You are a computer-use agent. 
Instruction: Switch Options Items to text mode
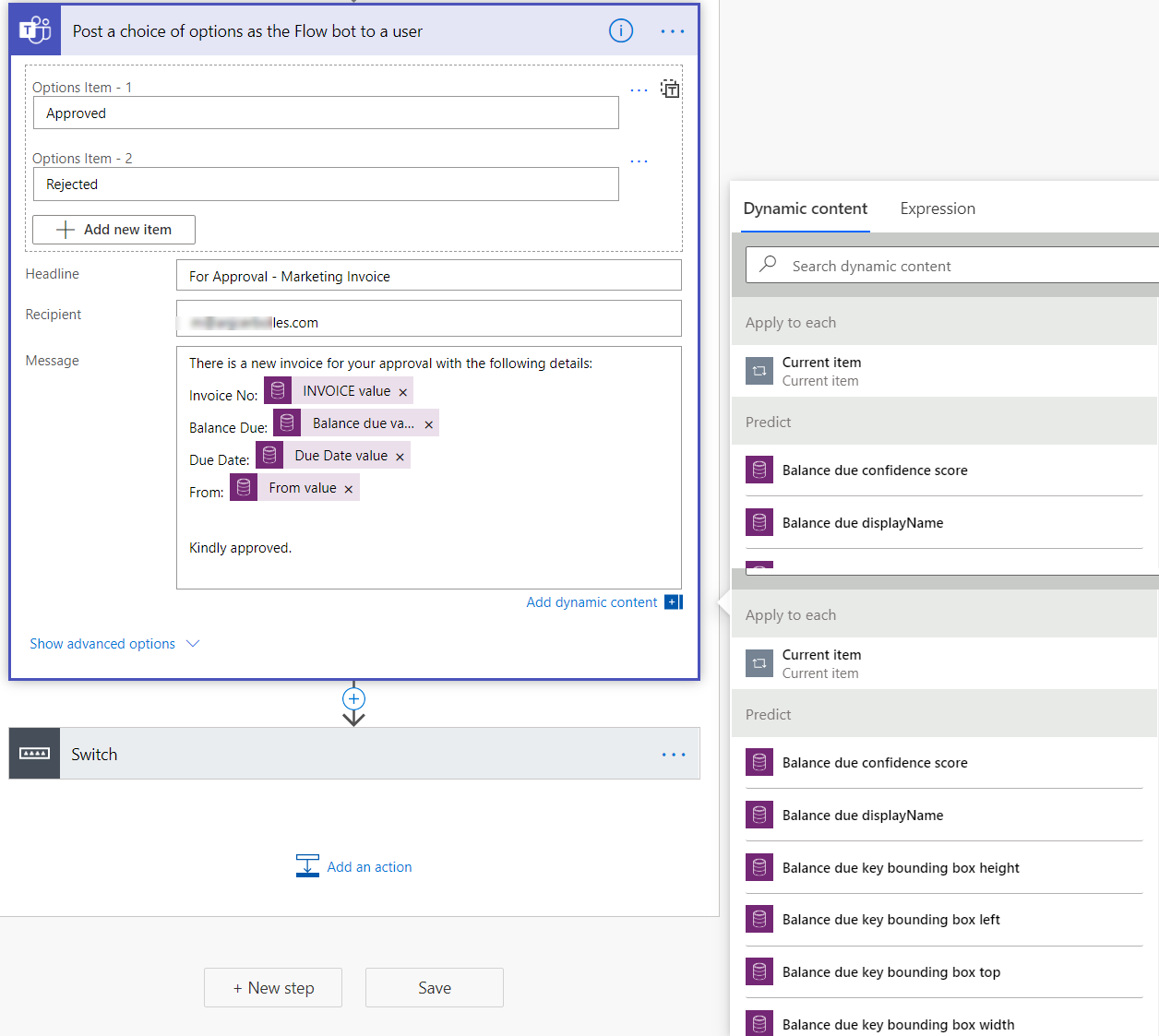click(671, 89)
